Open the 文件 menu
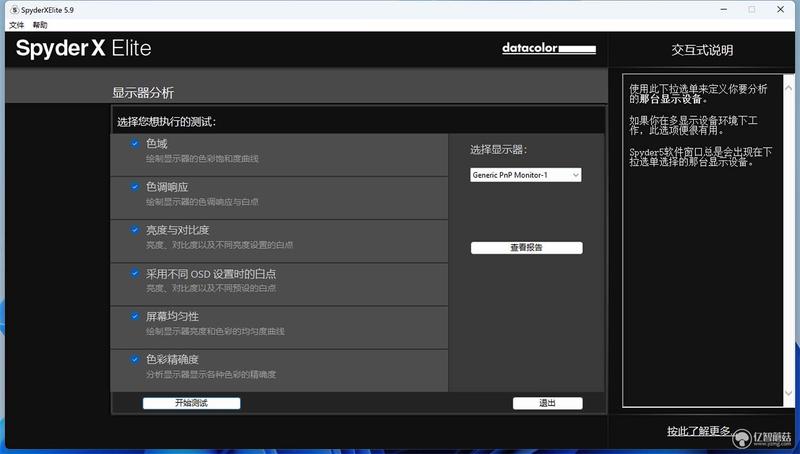800x454 pixels. point(16,25)
